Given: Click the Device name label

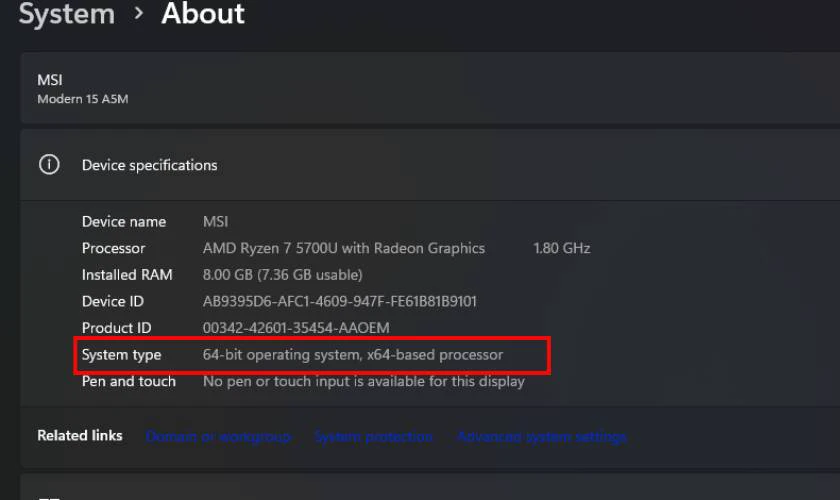Looking at the screenshot, I should 124,221.
